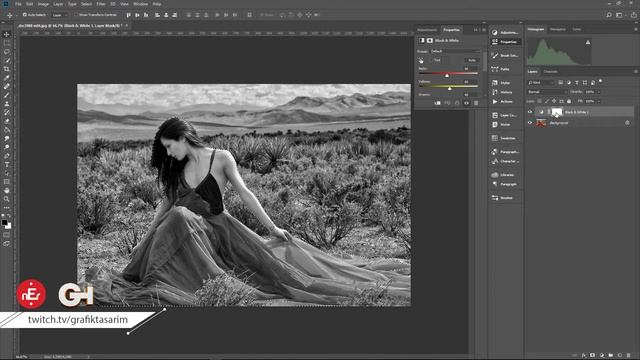
Task: Enable Show Transform Controls checkbox
Action: pos(76,15)
